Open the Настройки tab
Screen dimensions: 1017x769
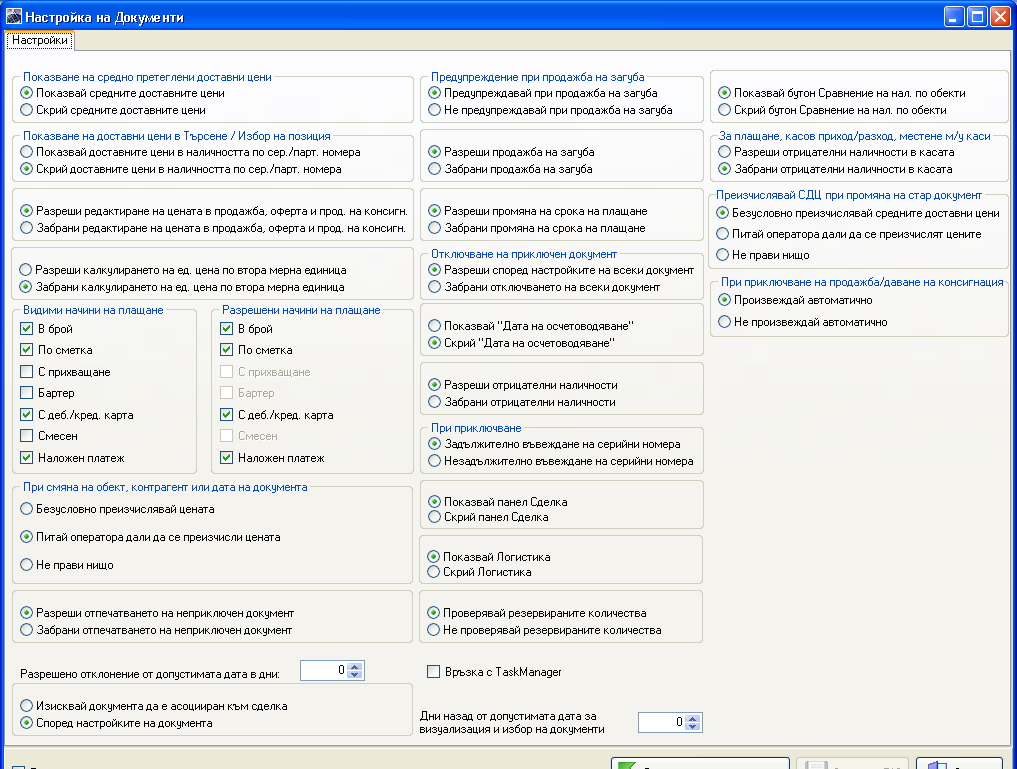40,40
